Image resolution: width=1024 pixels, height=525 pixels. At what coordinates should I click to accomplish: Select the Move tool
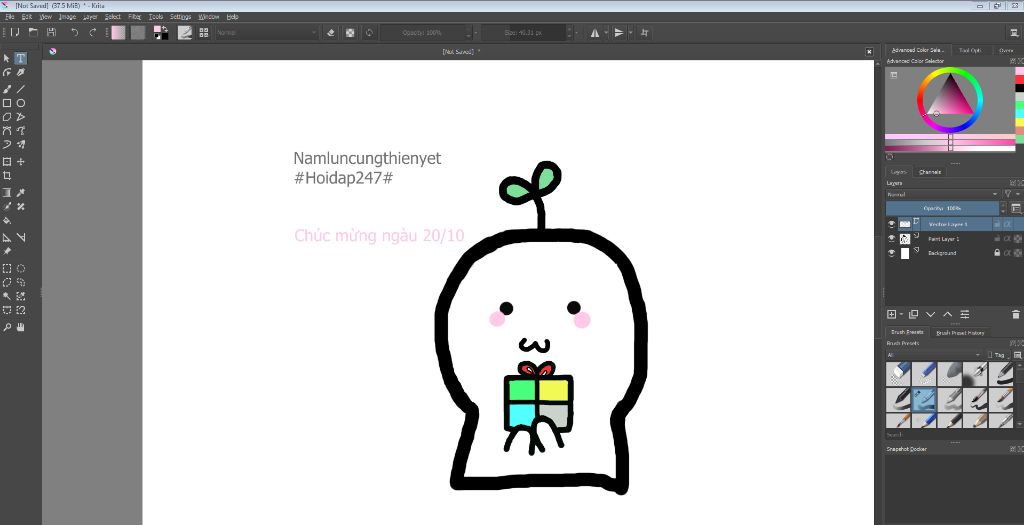point(21,161)
